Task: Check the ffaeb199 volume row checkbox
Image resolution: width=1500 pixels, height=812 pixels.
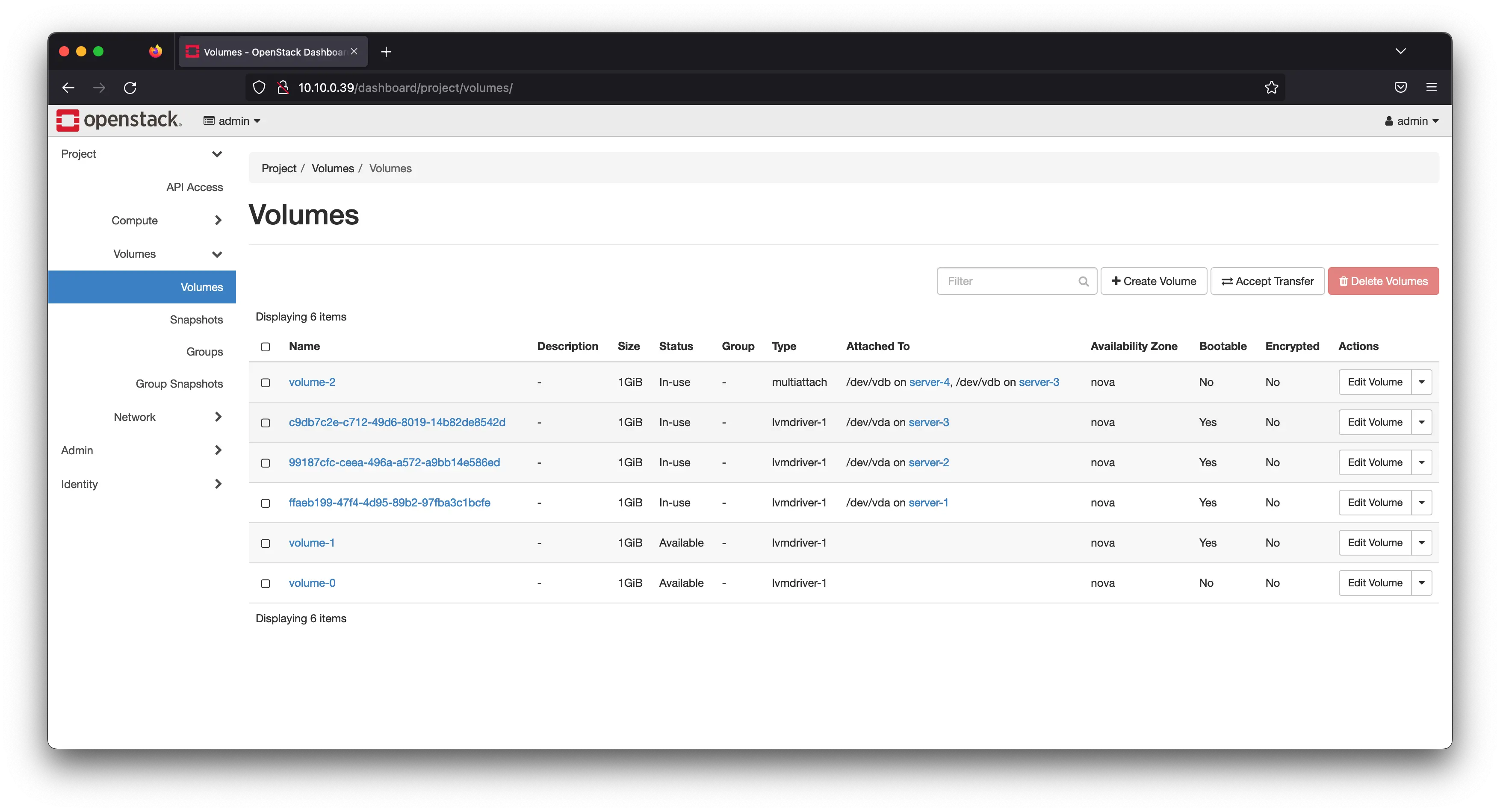Action: click(266, 503)
